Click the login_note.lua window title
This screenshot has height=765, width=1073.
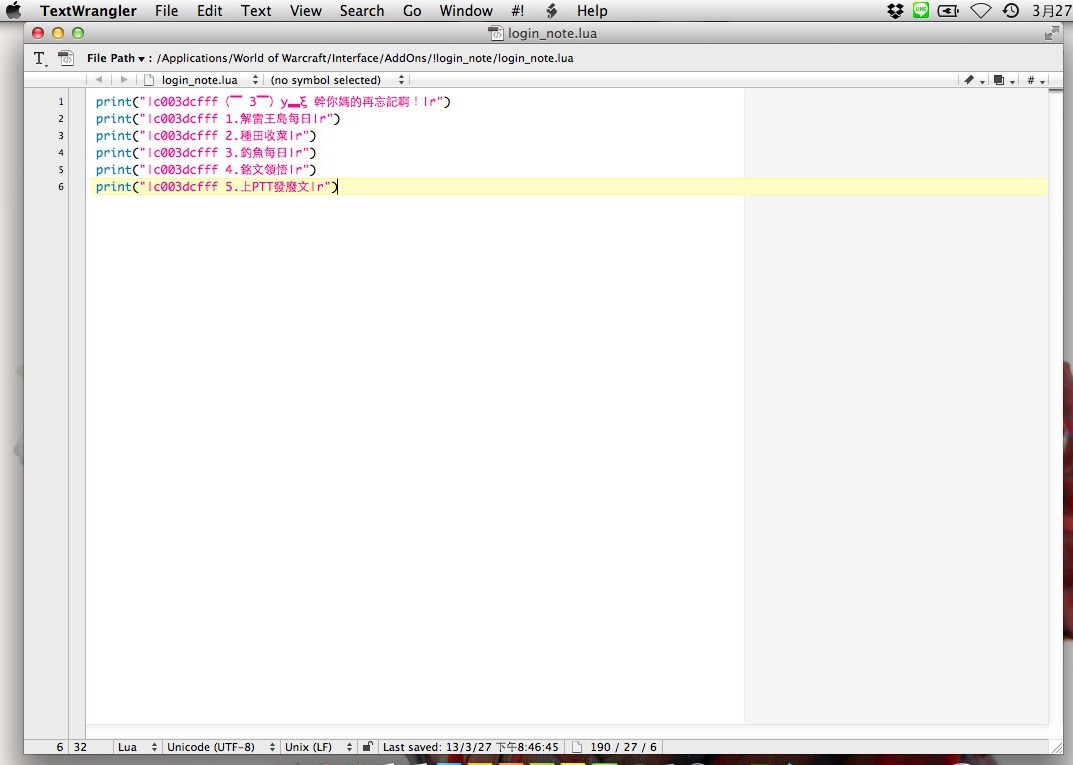[x=552, y=33]
